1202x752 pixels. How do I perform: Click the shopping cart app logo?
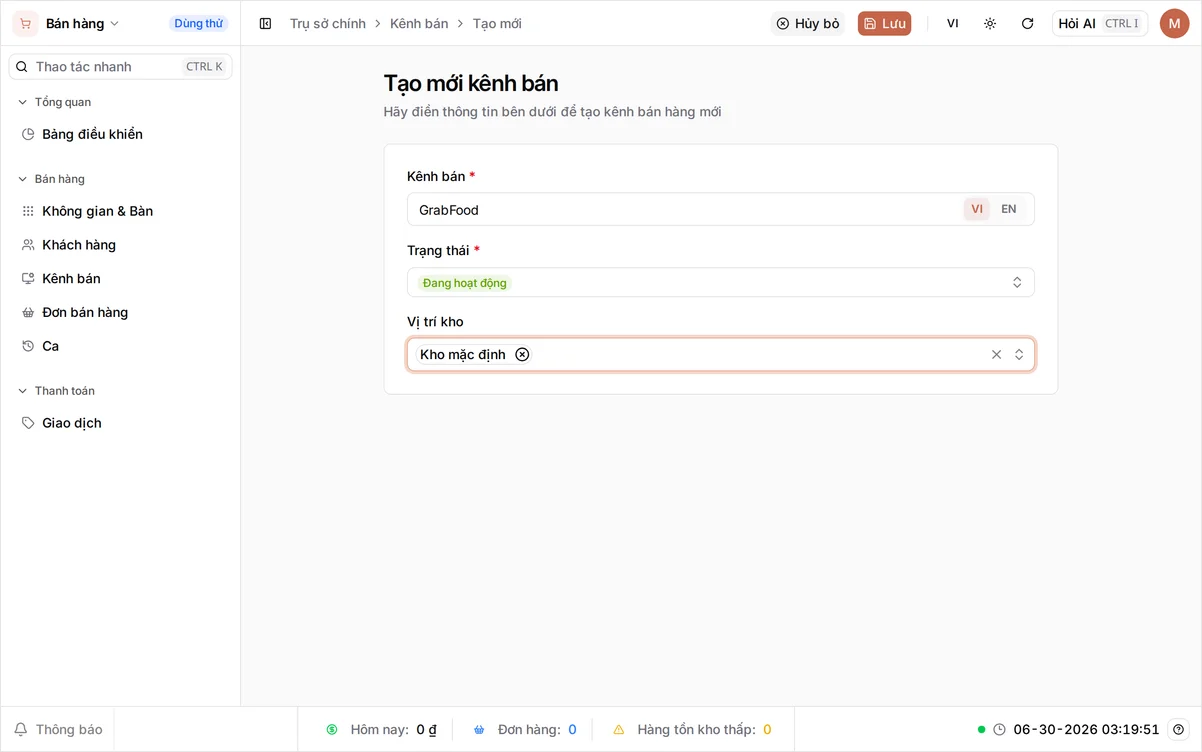pos(25,23)
